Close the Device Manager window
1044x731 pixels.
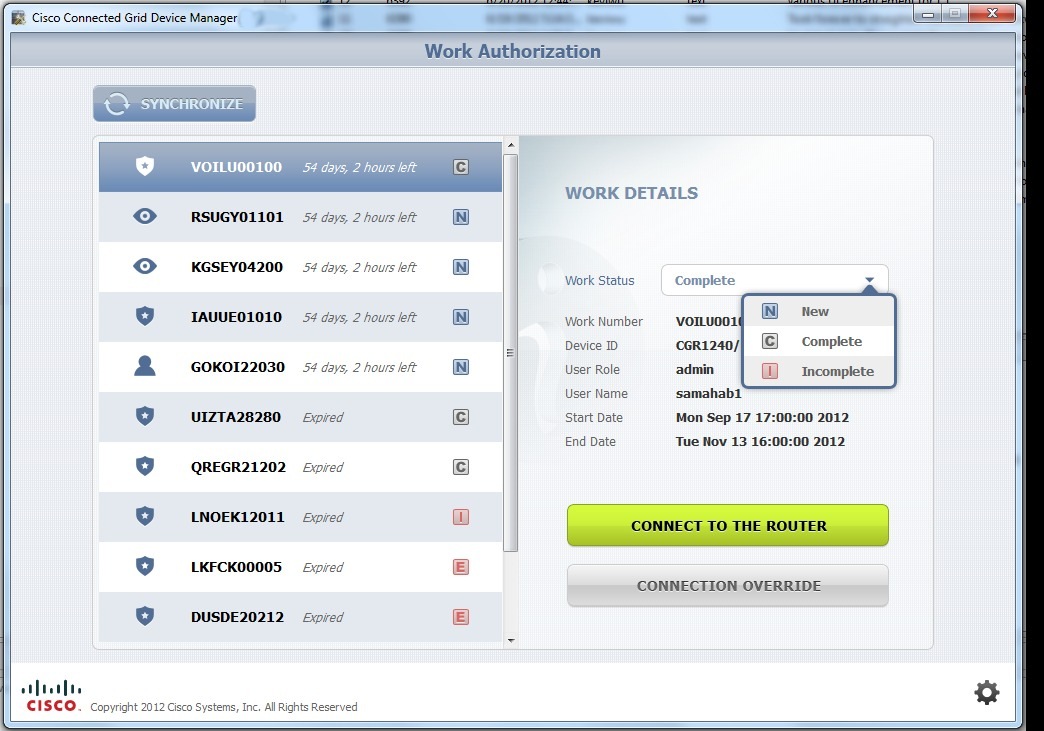[992, 13]
